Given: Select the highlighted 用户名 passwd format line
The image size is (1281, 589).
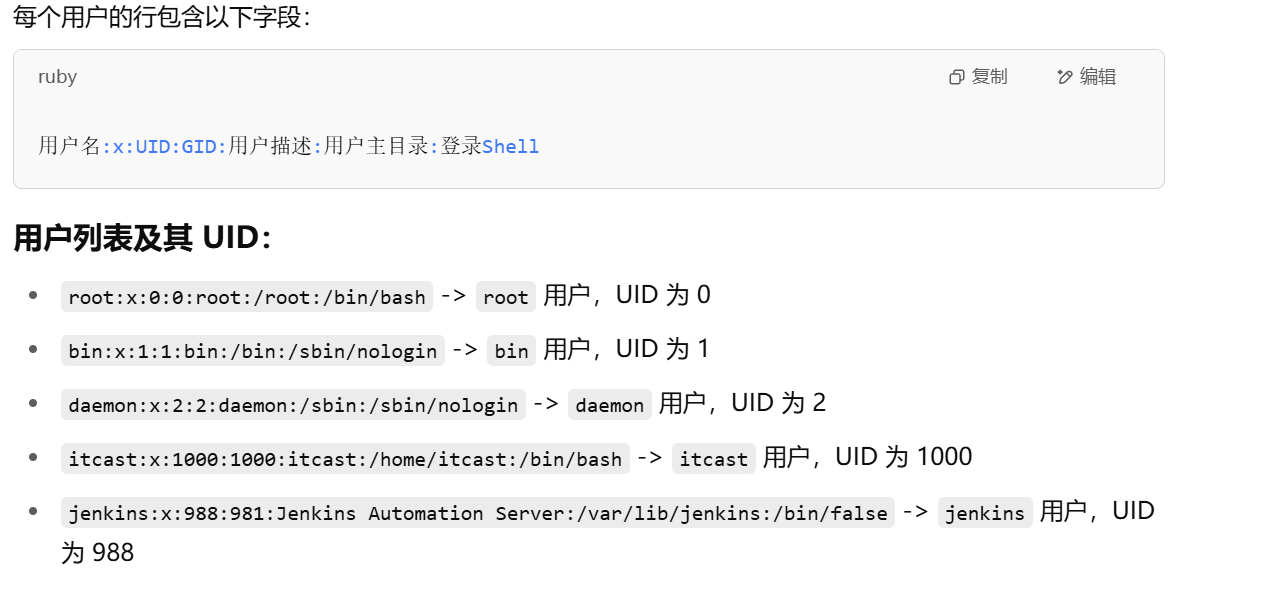Looking at the screenshot, I should coord(287,146).
